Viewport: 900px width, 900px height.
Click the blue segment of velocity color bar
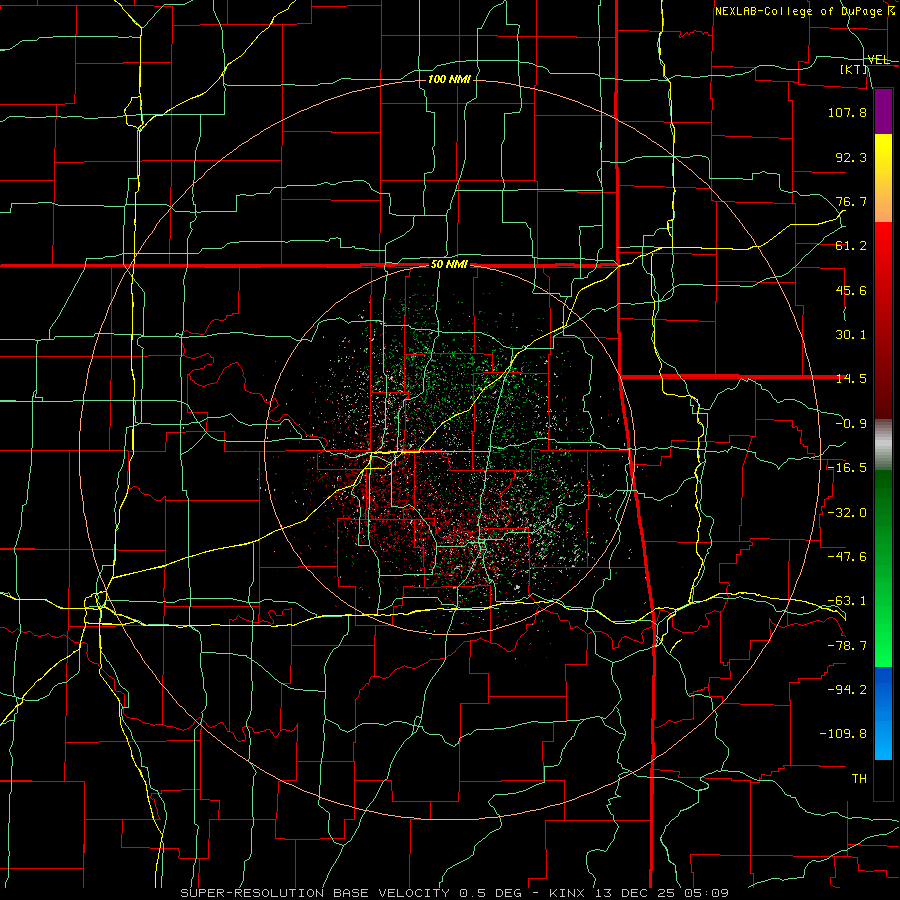883,713
